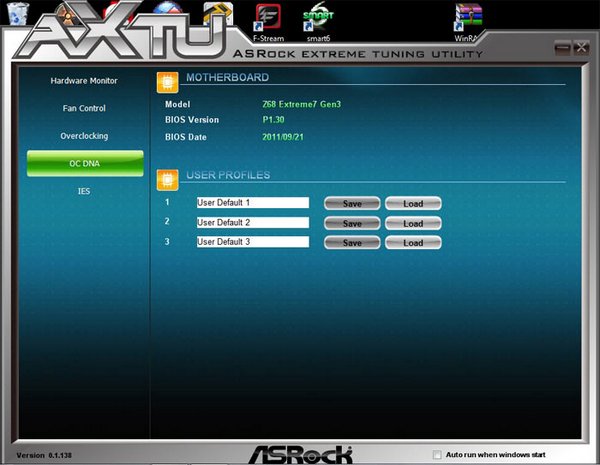This screenshot has width=600, height=465.
Task: Click the BIOS date 2011/09/21
Action: [283, 137]
